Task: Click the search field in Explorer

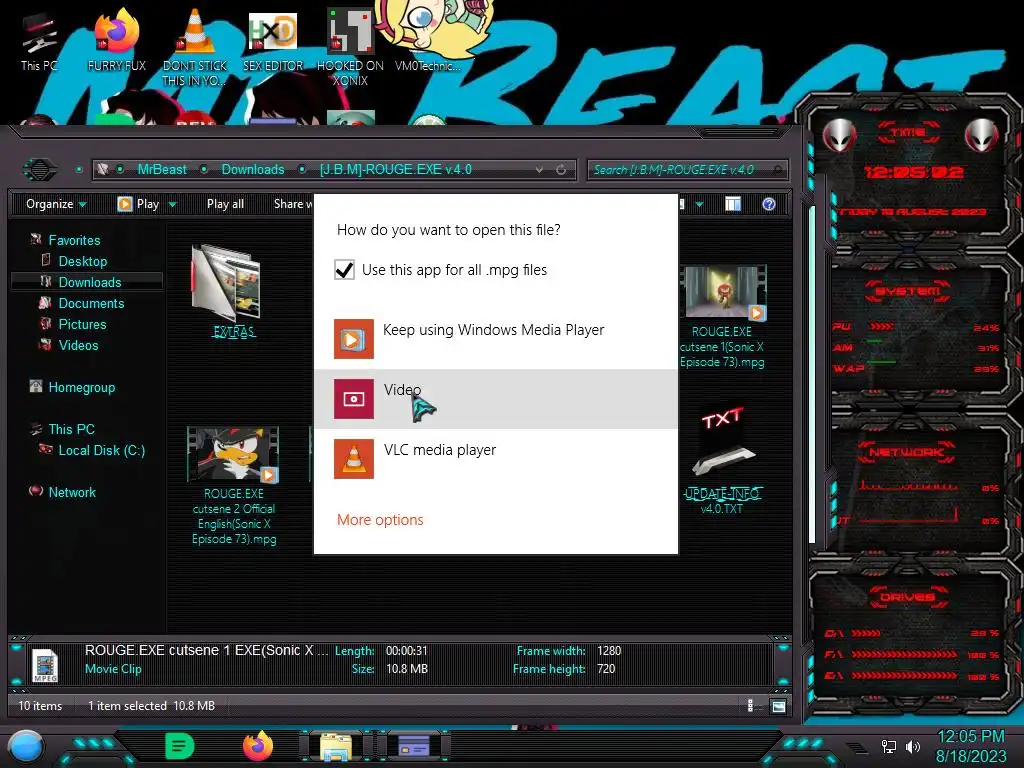Action: 687,170
